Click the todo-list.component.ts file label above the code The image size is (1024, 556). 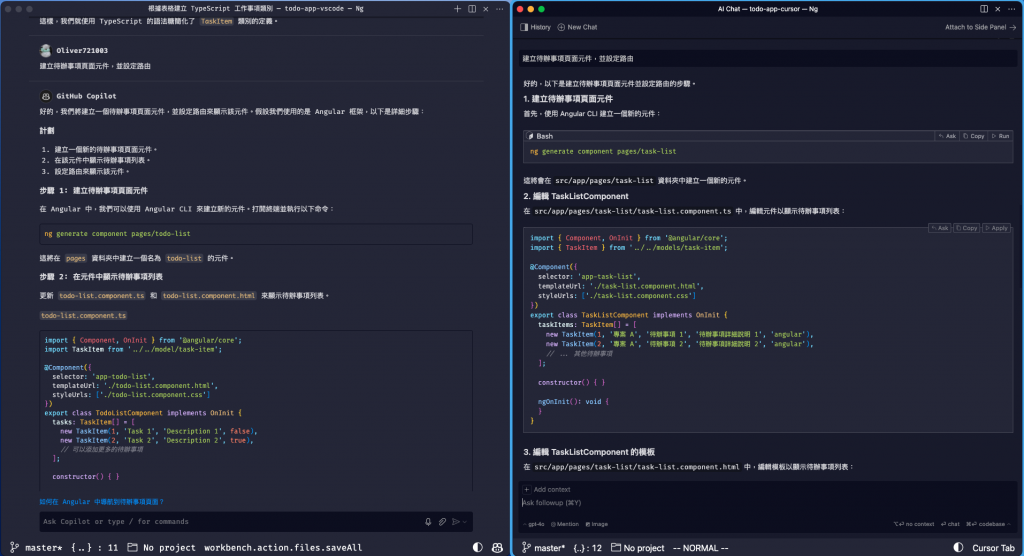pos(83,316)
